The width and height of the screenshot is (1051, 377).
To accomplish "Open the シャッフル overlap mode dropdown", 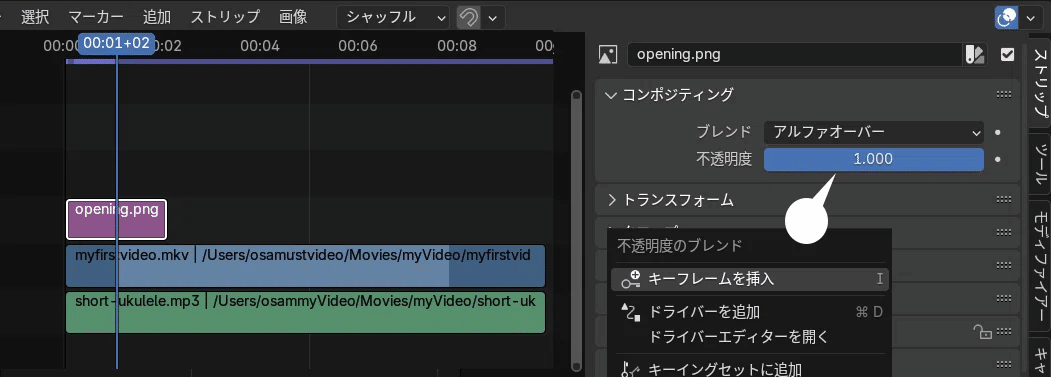I will tap(393, 17).
